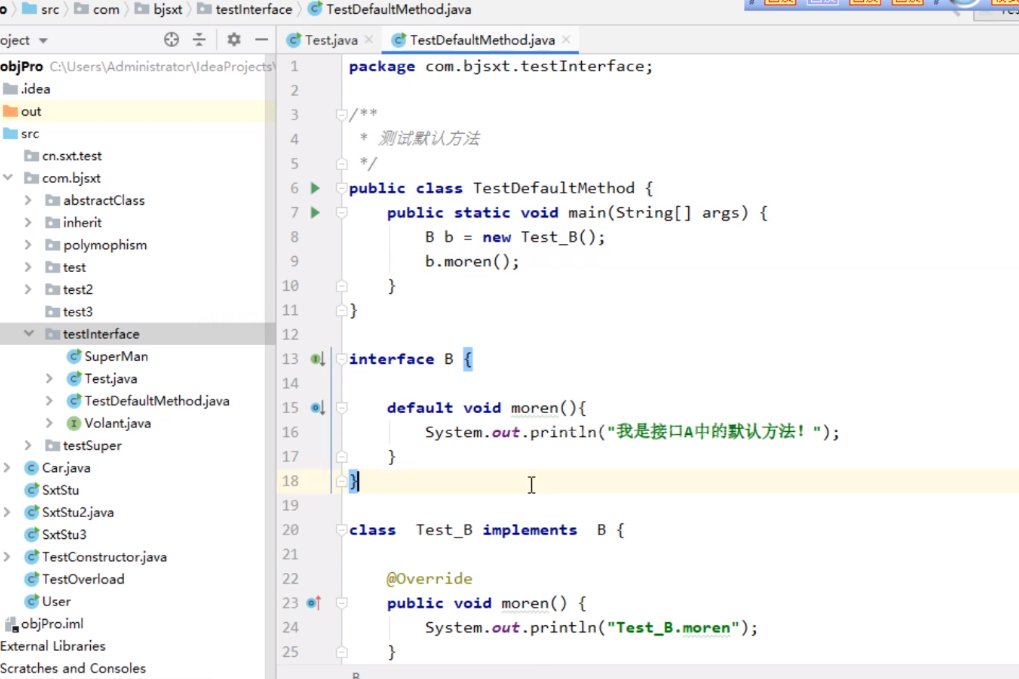Click the overridden-method gutter icon on line 15
This screenshot has height=679, width=1019.
click(x=317, y=408)
